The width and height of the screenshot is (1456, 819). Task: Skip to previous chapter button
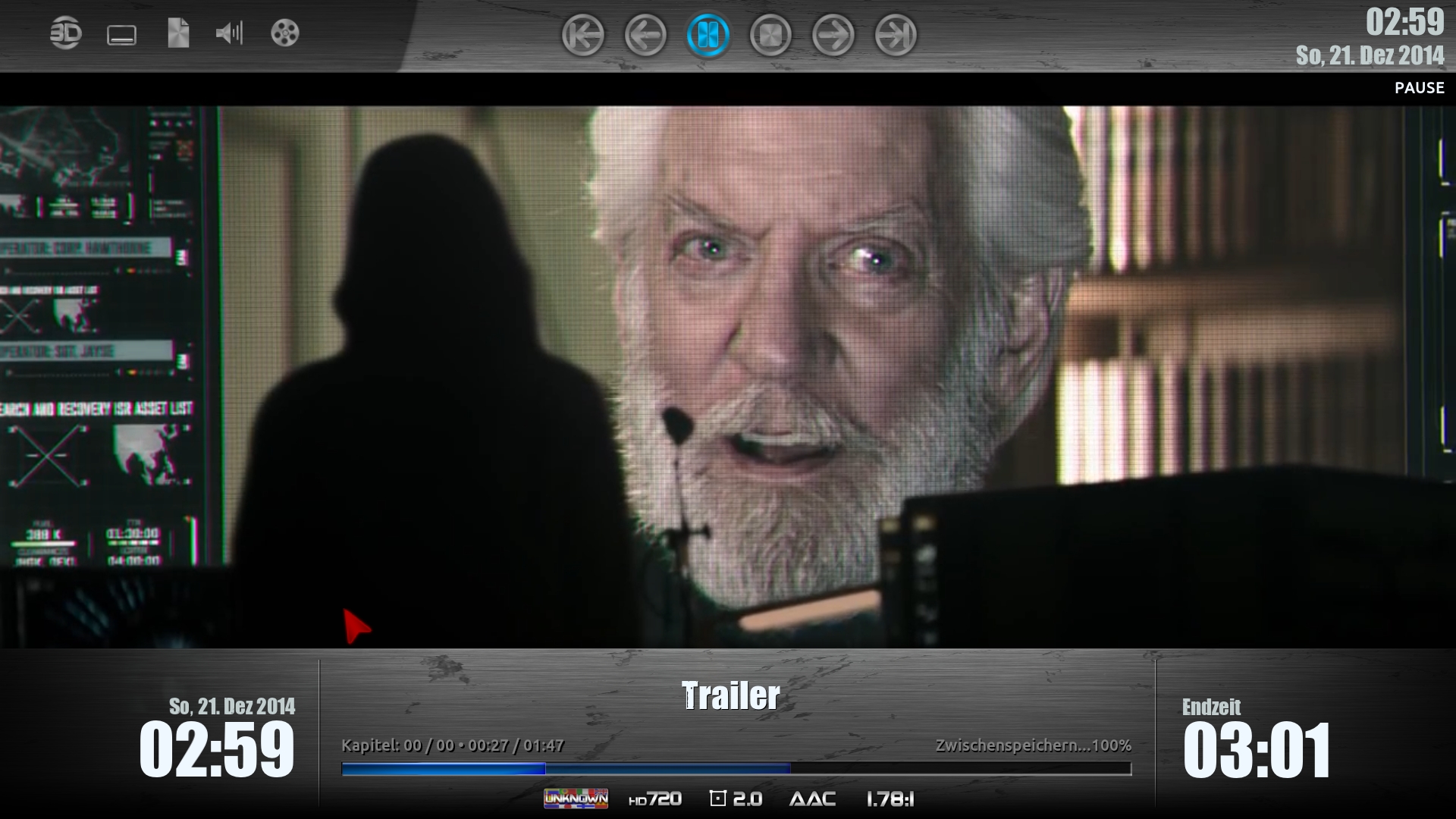583,35
